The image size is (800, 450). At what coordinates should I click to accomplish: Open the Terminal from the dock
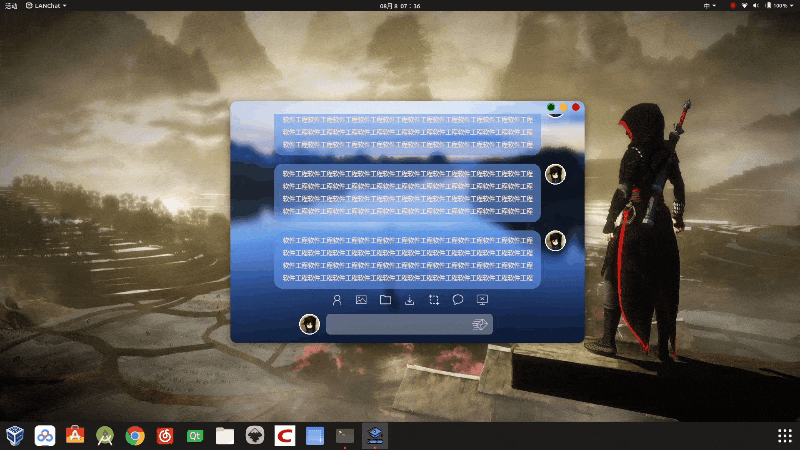pos(345,436)
